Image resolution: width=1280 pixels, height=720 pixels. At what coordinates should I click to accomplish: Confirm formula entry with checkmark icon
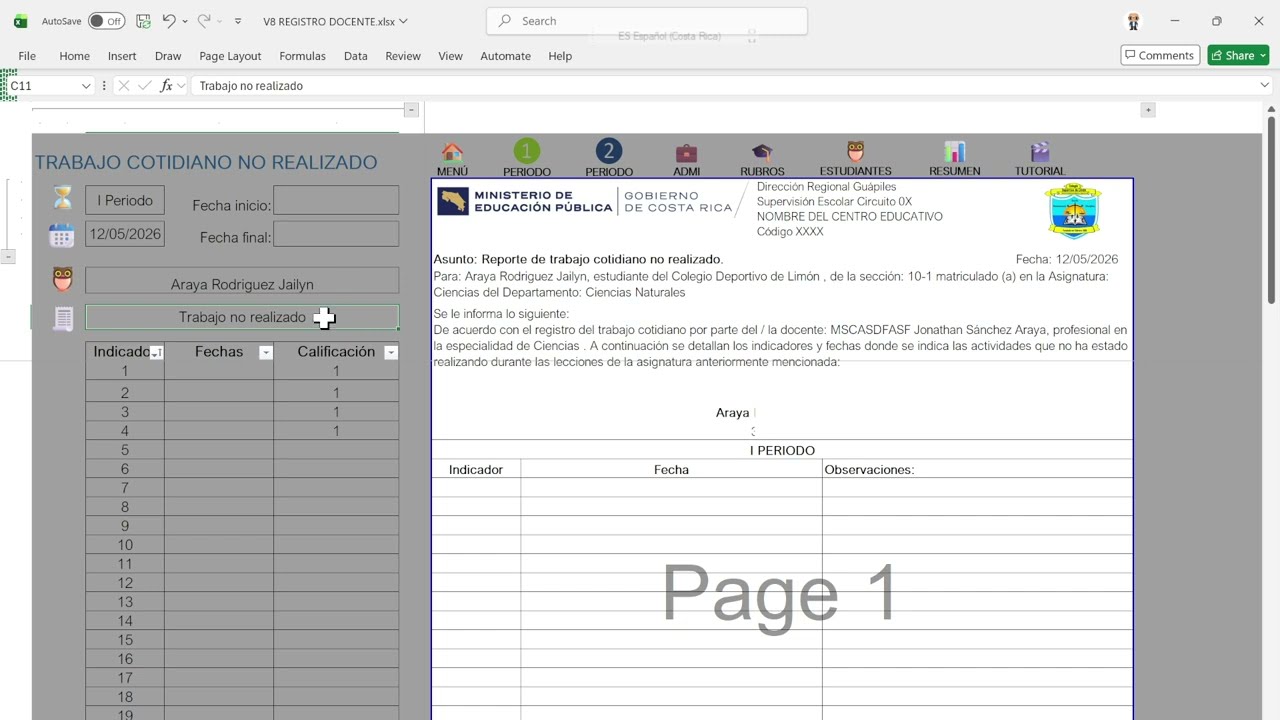pos(145,86)
